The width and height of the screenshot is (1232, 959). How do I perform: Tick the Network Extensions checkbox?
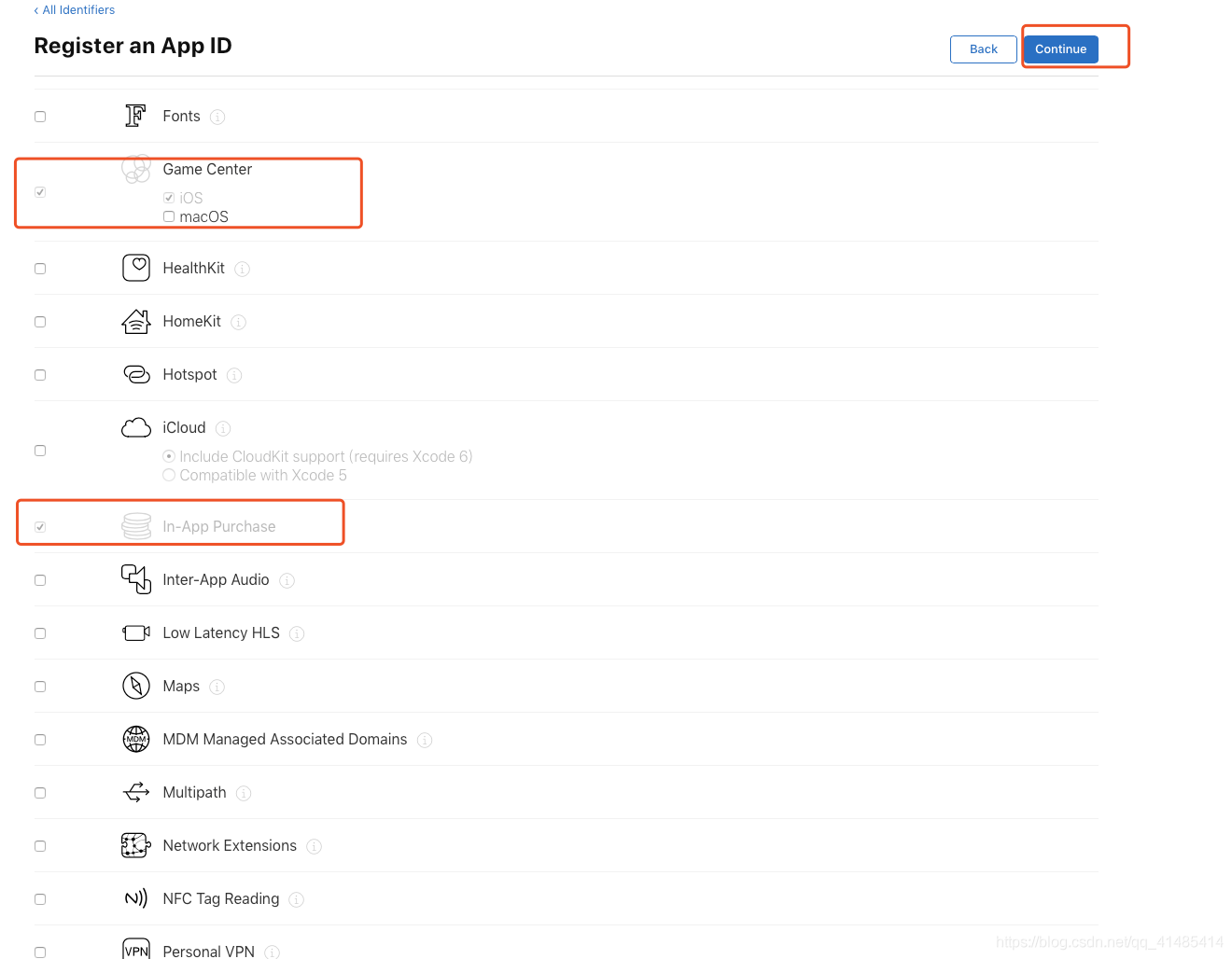point(40,846)
